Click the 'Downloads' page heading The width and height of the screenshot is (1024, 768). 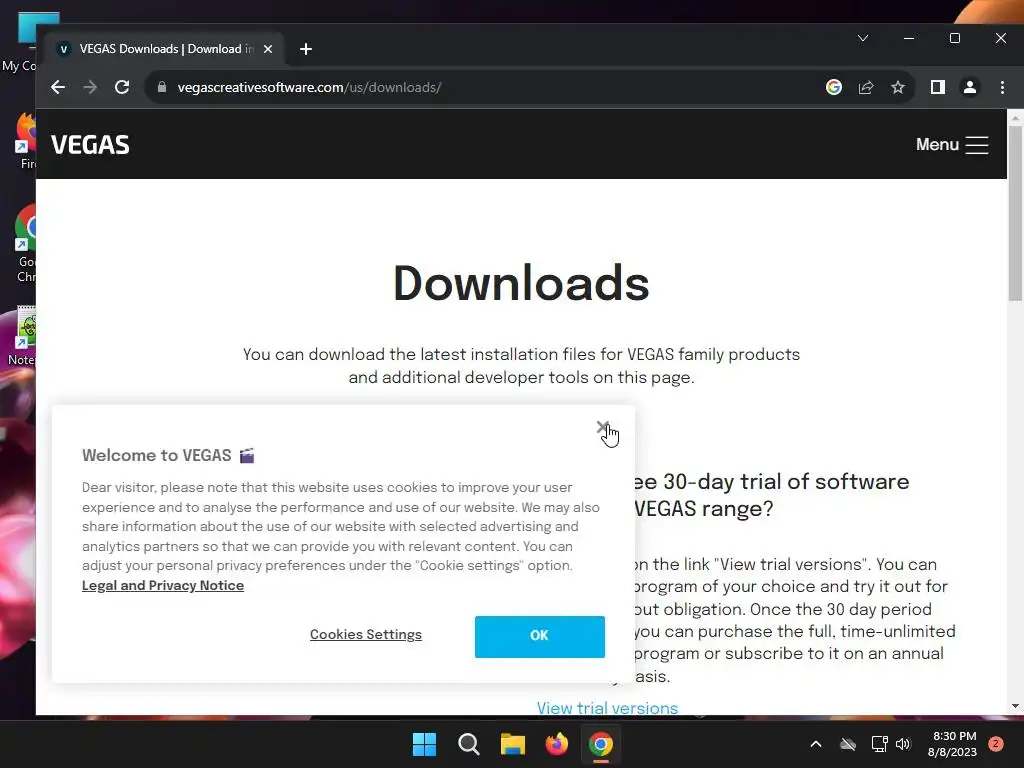(521, 283)
